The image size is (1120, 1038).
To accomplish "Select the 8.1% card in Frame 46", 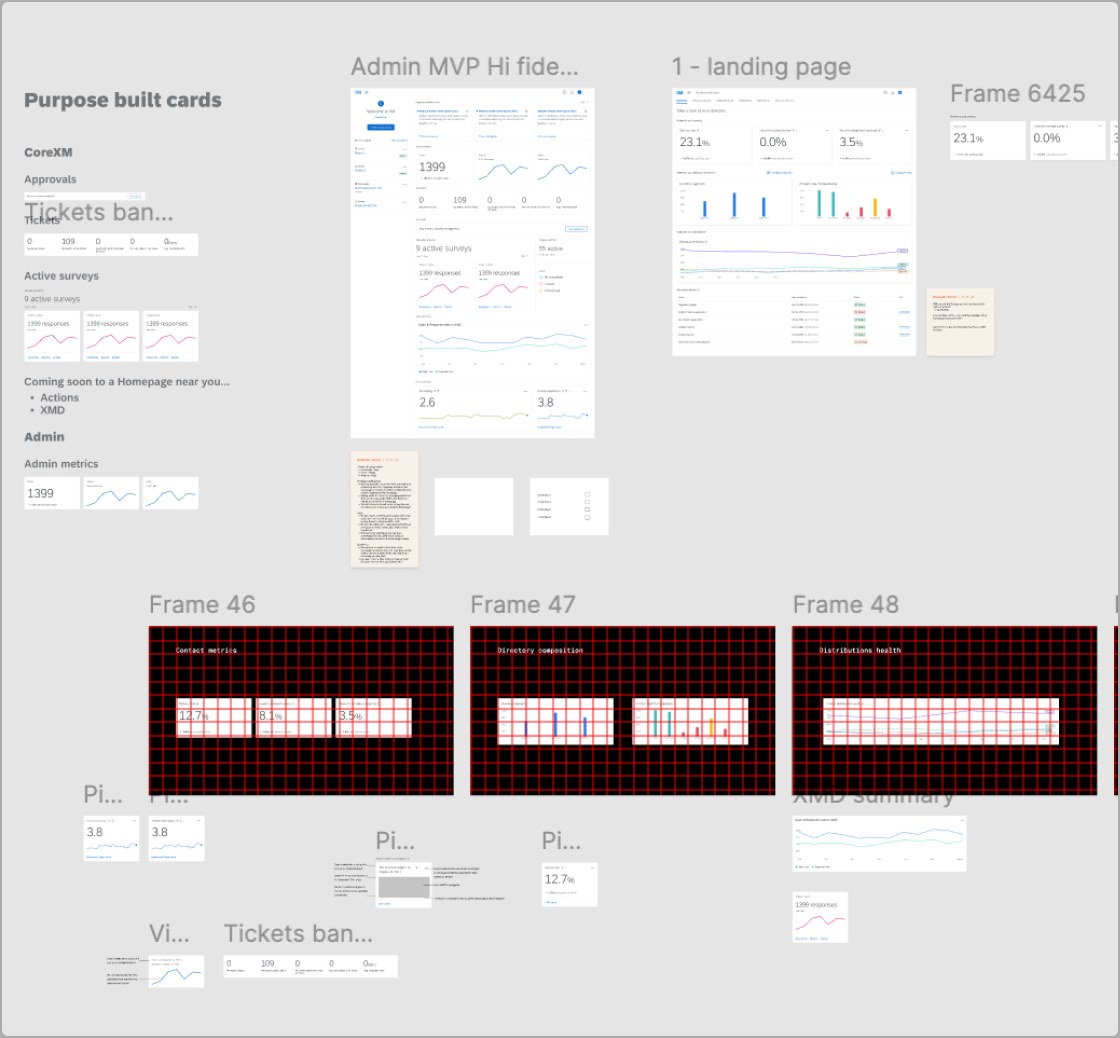I will (294, 718).
